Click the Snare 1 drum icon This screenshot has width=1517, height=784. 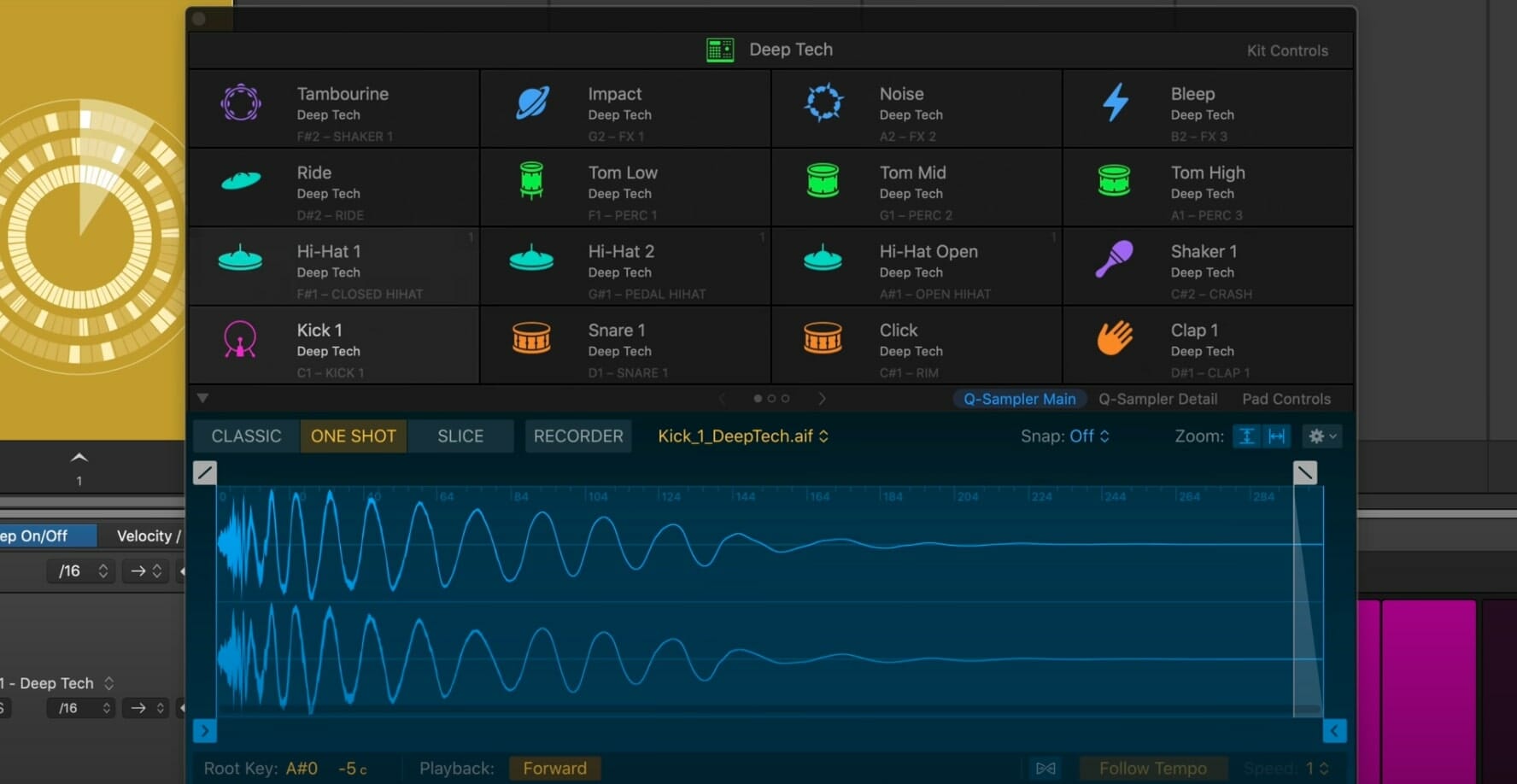(x=531, y=338)
